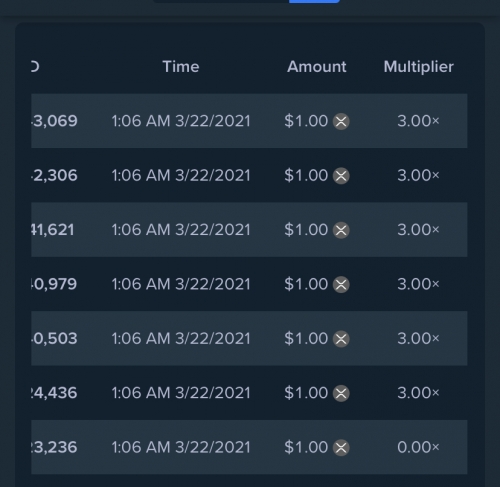The height and width of the screenshot is (487, 500).
Task: Open the bet ID ending in 0,503
Action: click(54, 338)
